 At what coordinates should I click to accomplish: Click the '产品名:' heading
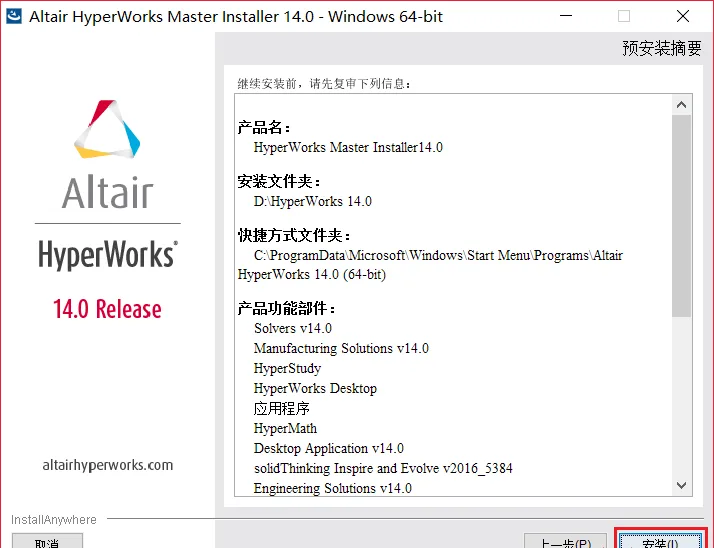click(x=264, y=128)
